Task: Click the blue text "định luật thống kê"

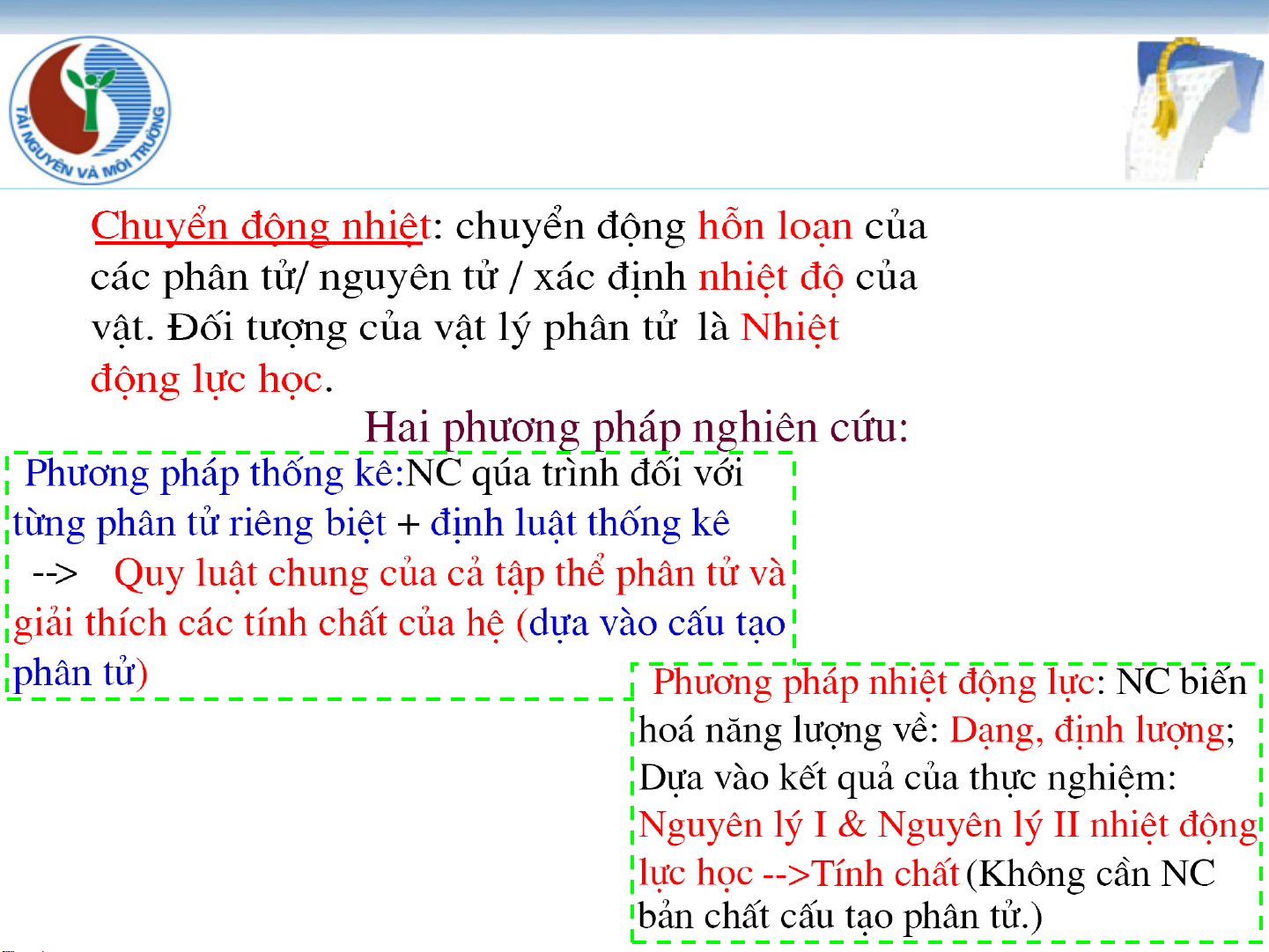Action: click(x=580, y=523)
